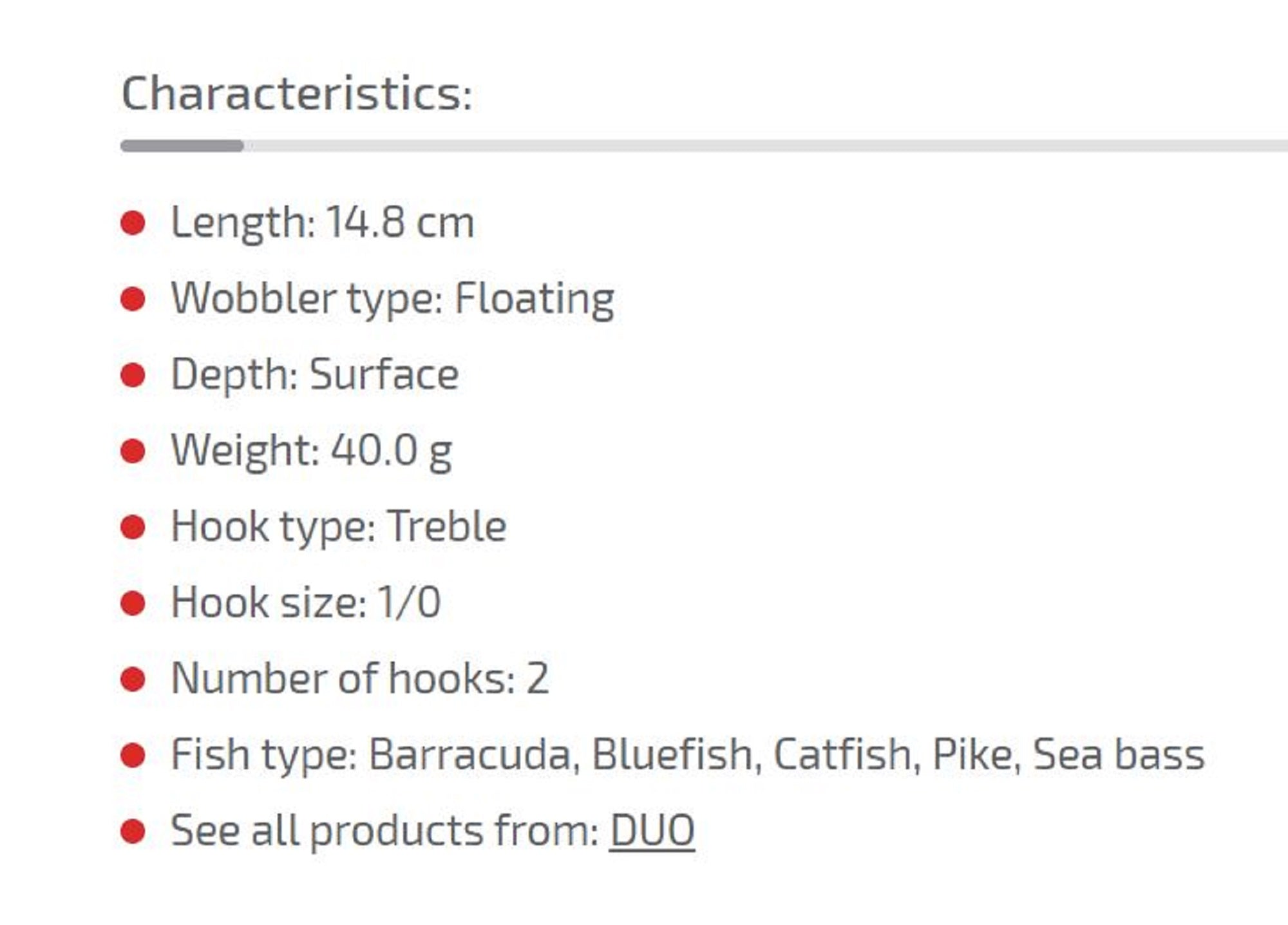Select the Weight: 40.0 g text
The height and width of the screenshot is (925, 1288).
pos(312,452)
